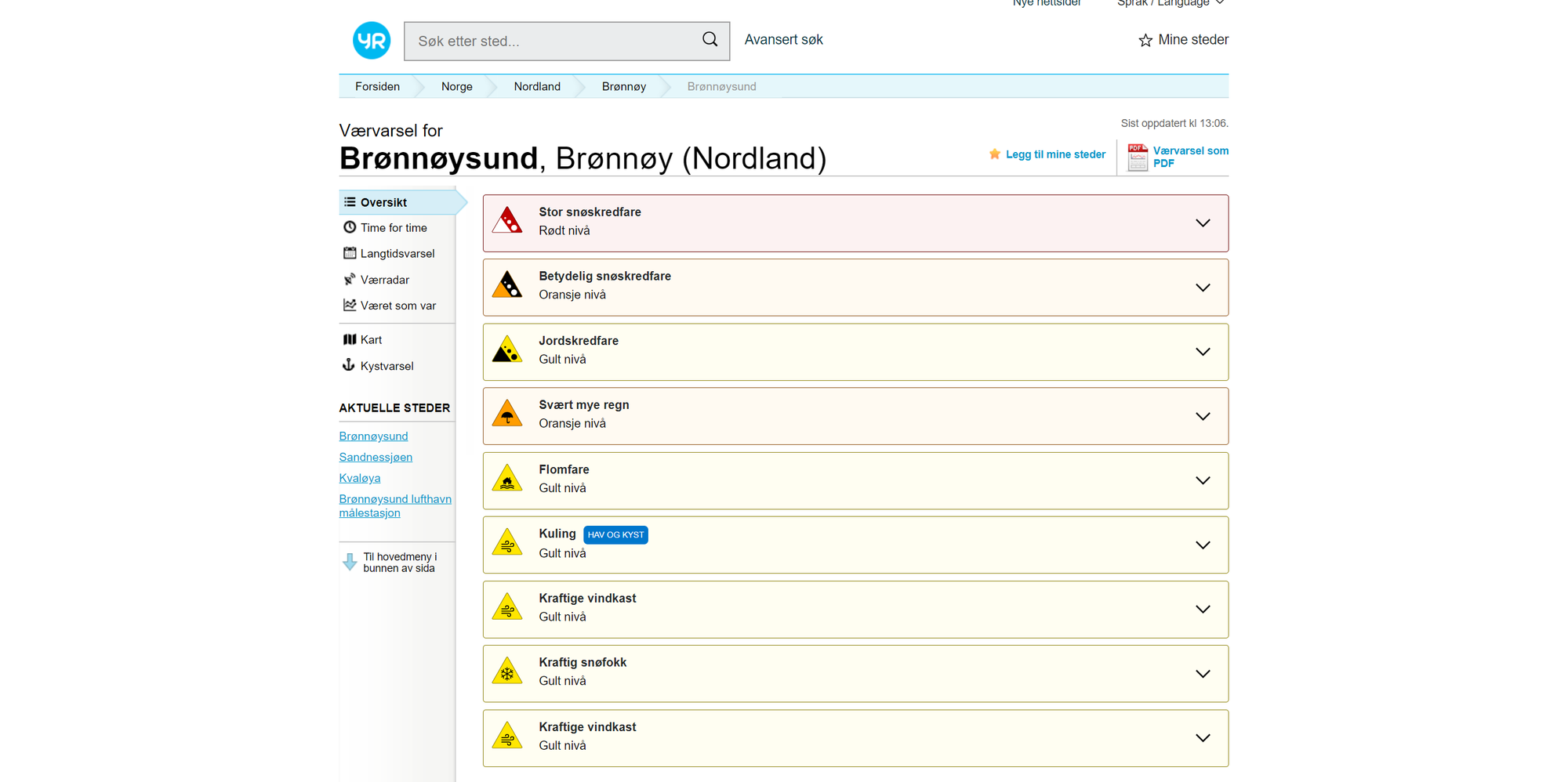
Task: Open Brønnøysund under Aktuelle steder
Action: coord(373,436)
